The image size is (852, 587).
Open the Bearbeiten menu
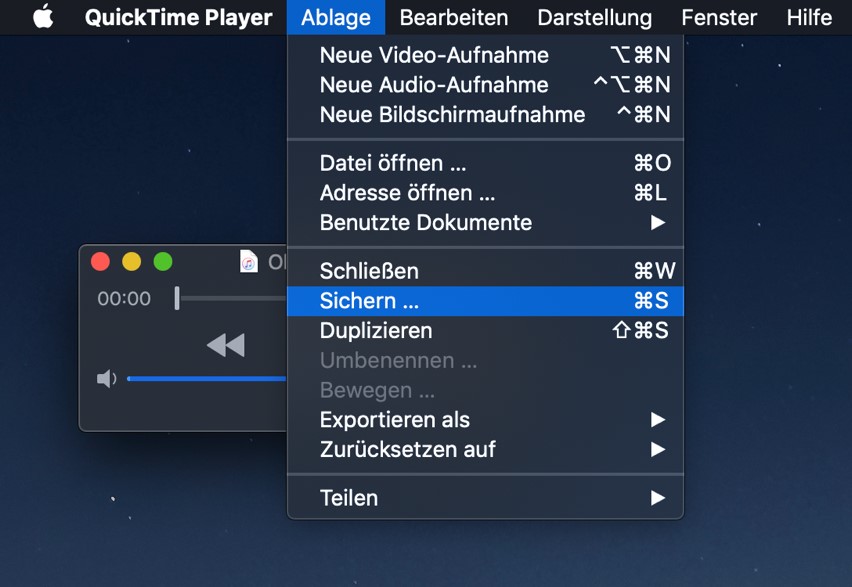pos(453,17)
